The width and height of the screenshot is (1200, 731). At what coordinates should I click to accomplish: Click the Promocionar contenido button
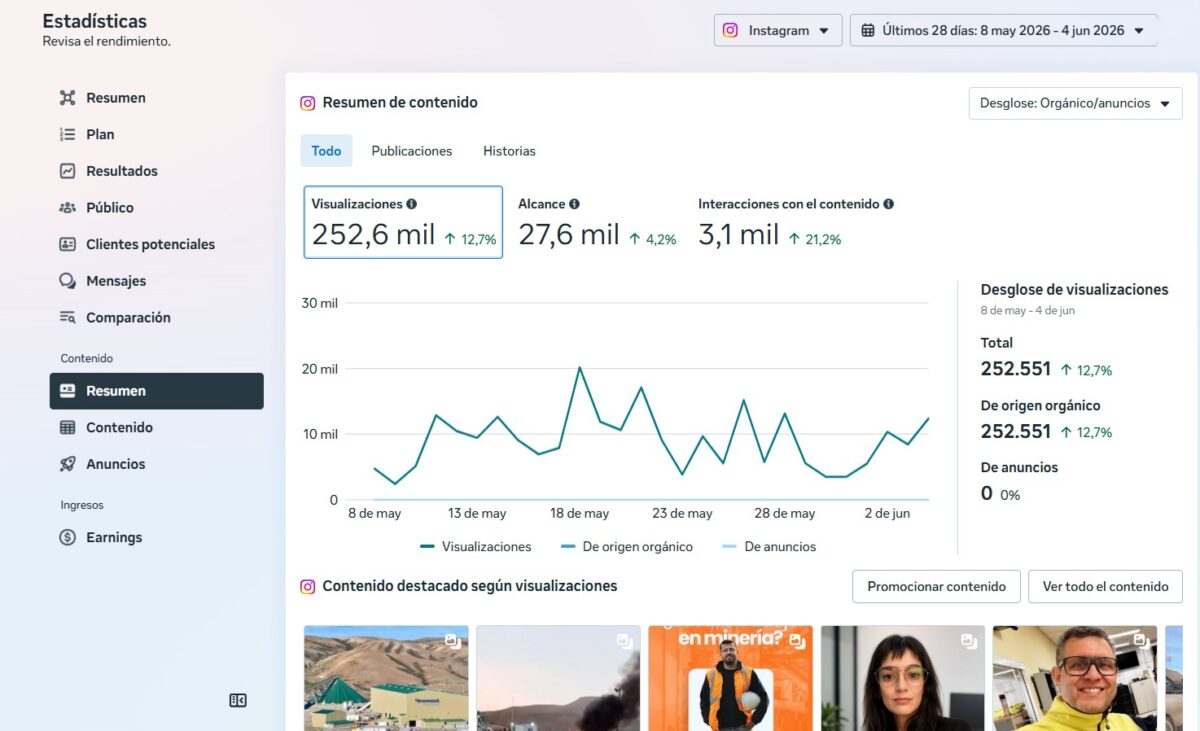(937, 587)
